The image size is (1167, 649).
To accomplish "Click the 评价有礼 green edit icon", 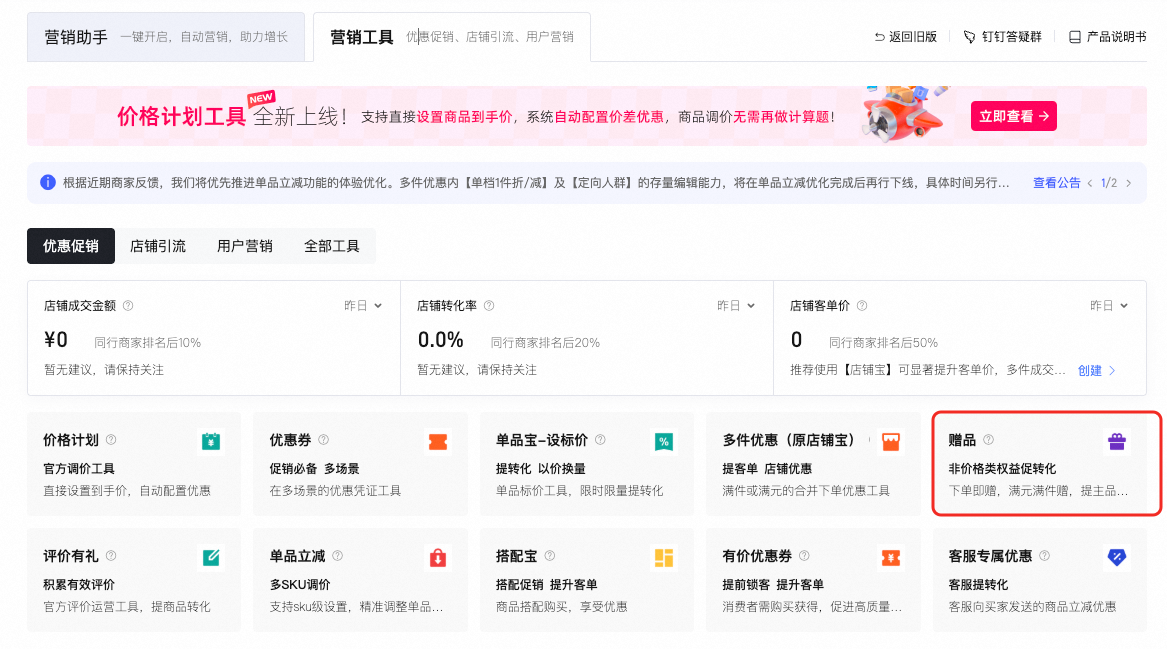I will (x=211, y=557).
